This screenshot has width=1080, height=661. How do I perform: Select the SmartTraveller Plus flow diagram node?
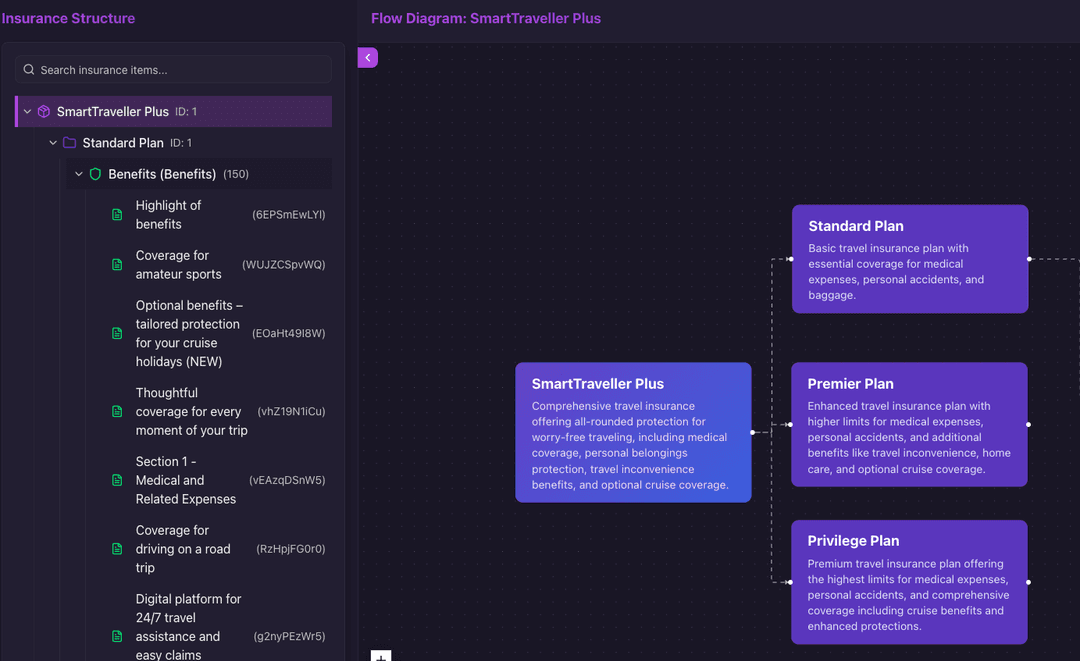tap(633, 432)
